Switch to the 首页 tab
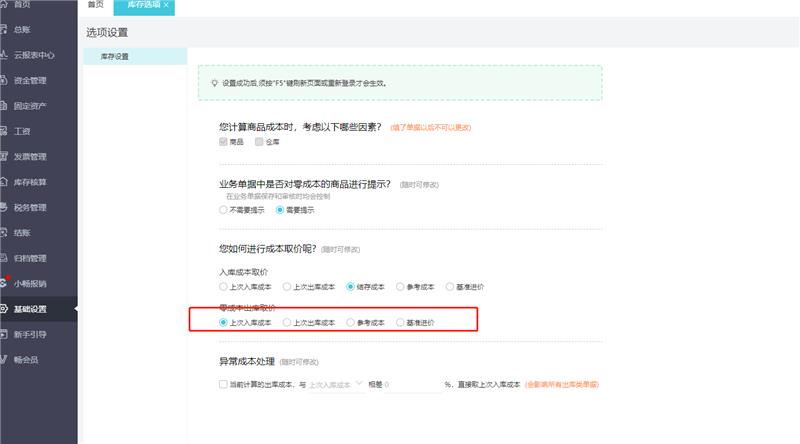The width and height of the screenshot is (800, 444). point(95,6)
